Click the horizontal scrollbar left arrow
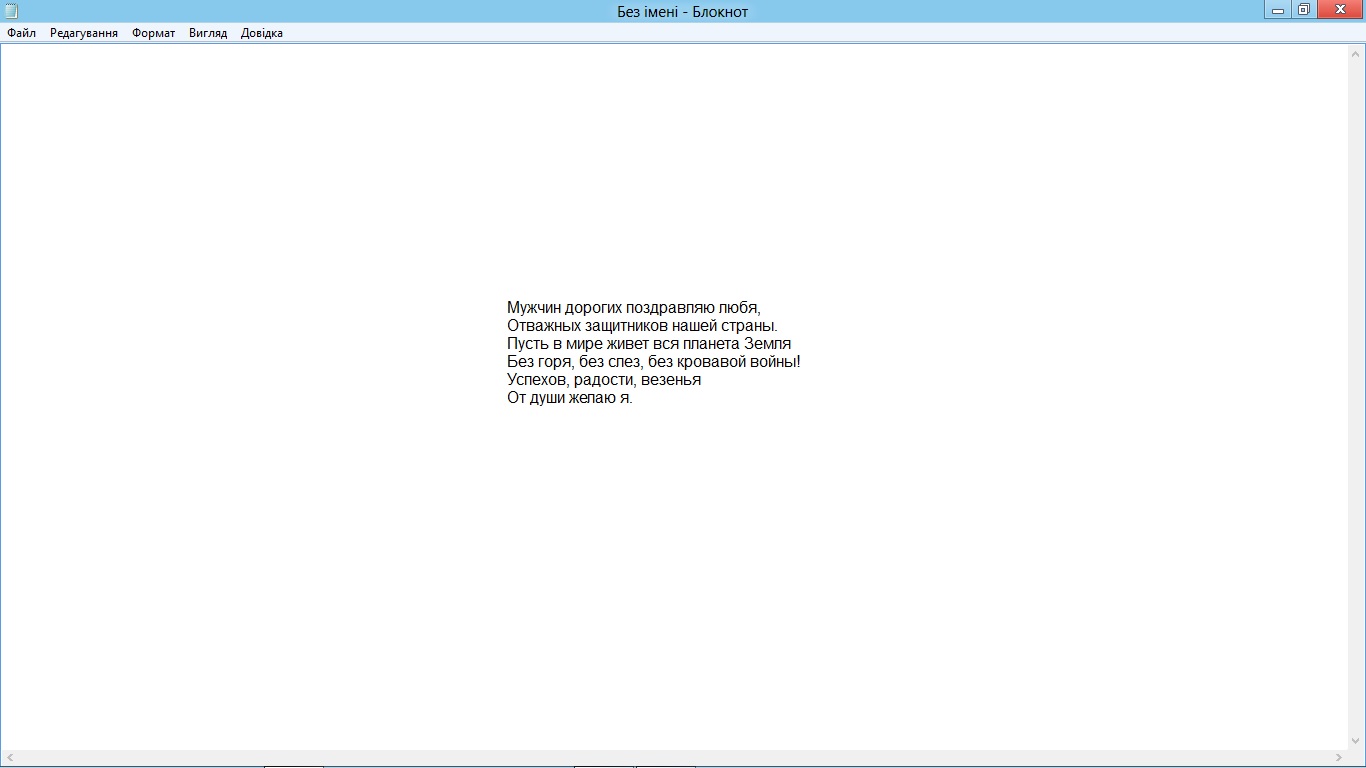This screenshot has width=1366, height=768. pos(9,758)
